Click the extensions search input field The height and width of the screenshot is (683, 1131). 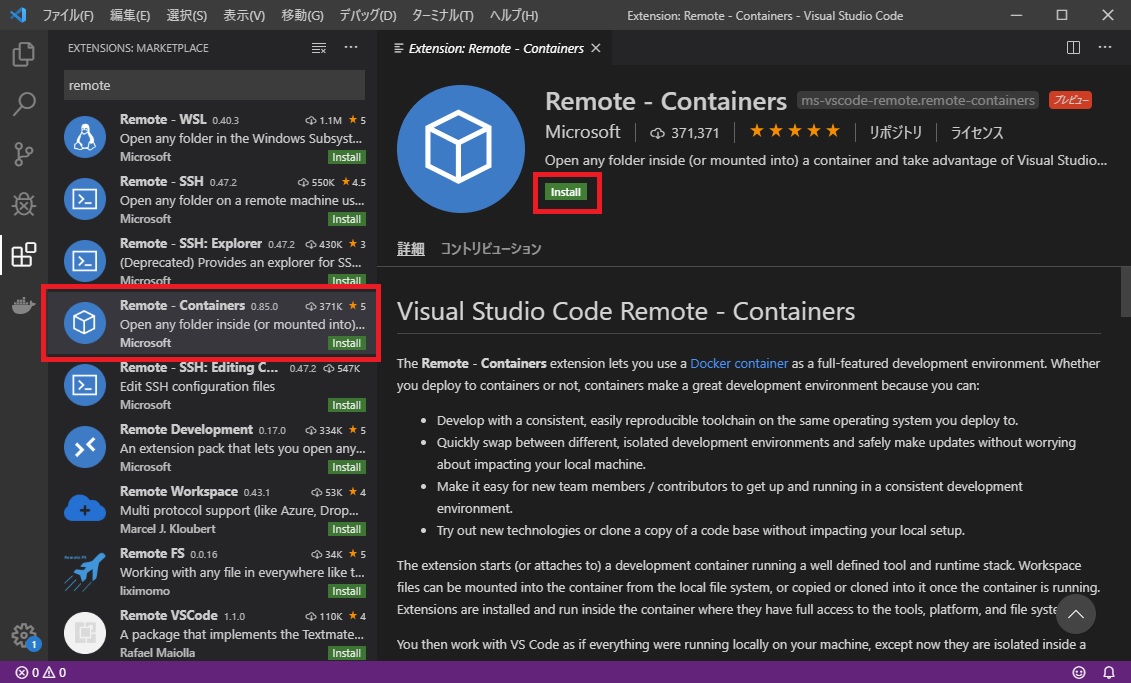pyautogui.click(x=214, y=86)
